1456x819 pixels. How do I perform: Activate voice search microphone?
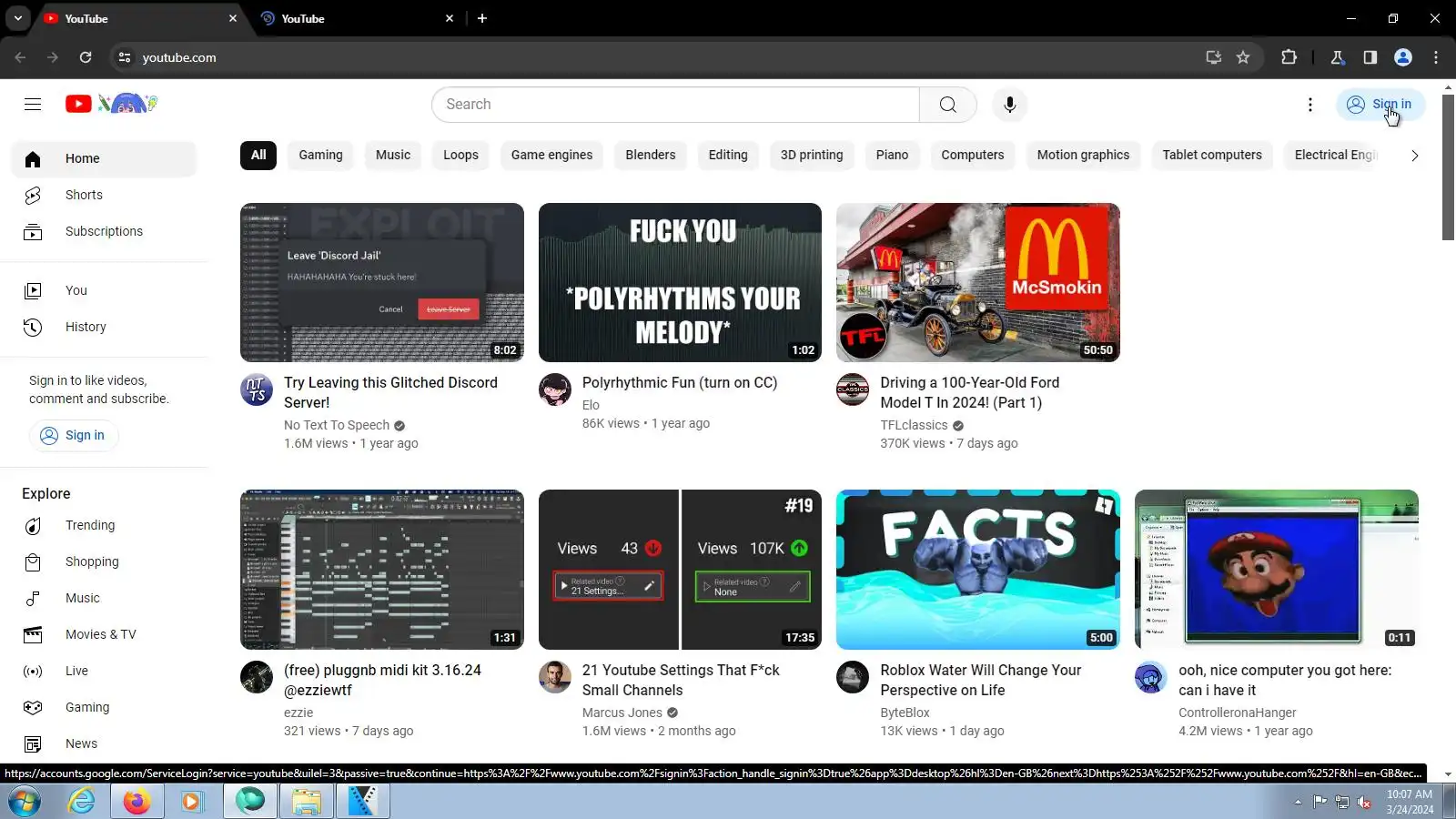(x=1009, y=105)
